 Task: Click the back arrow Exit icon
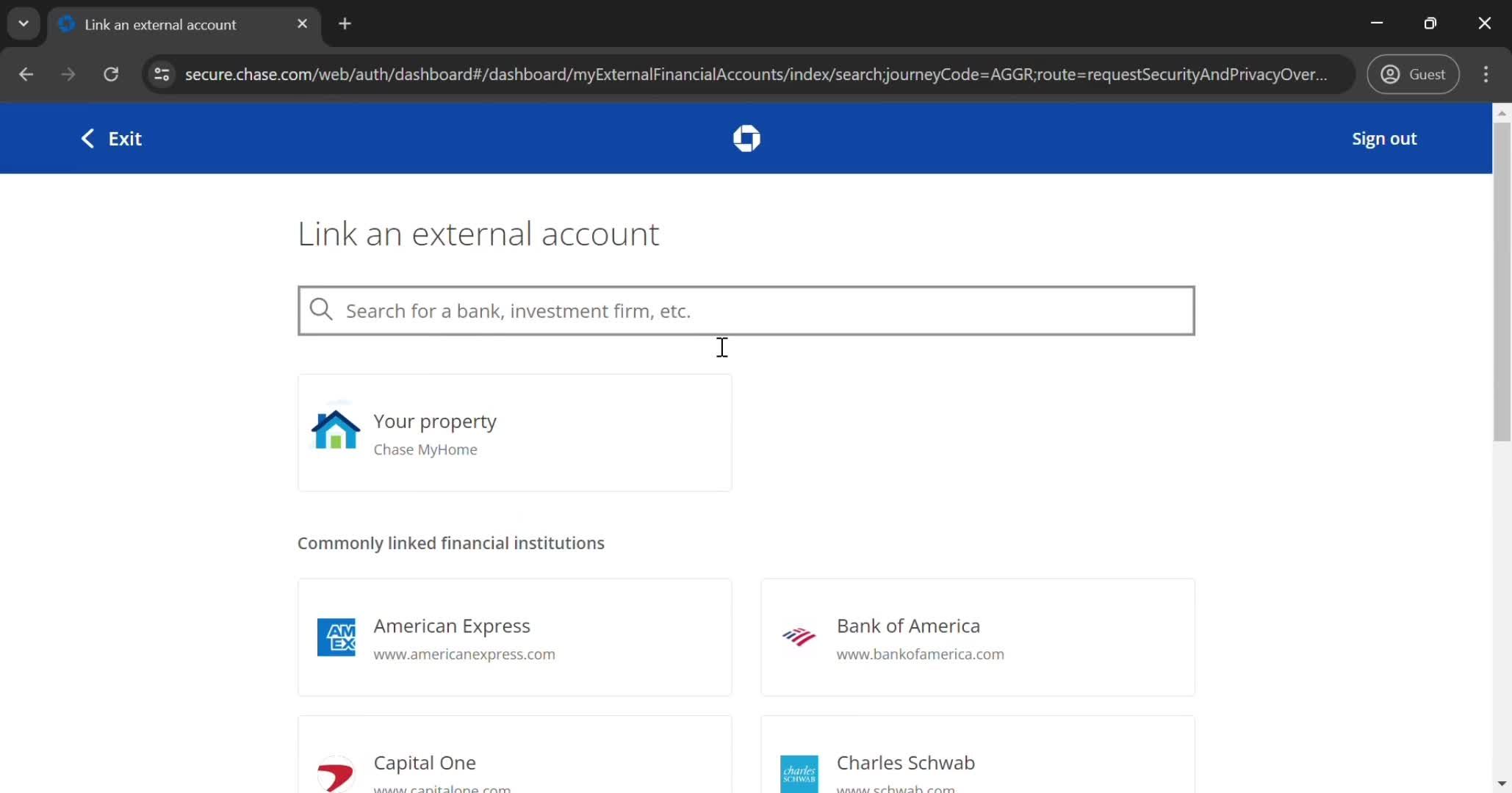[x=87, y=138]
